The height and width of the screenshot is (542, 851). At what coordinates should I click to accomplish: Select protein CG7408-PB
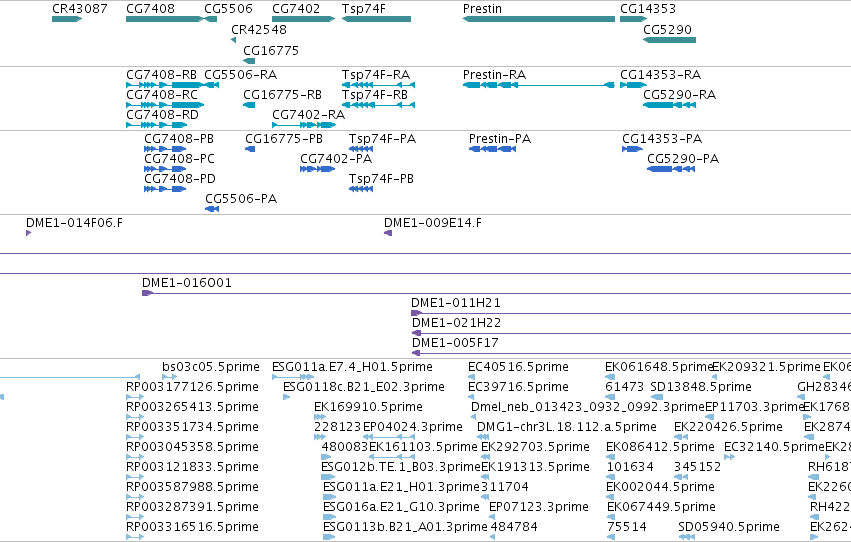pos(165,149)
